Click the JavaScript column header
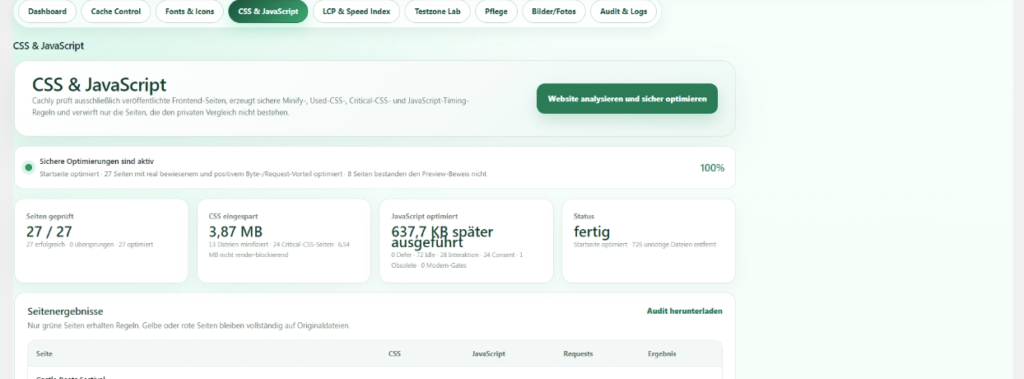Screen dimensions: 1024x379 point(488,354)
